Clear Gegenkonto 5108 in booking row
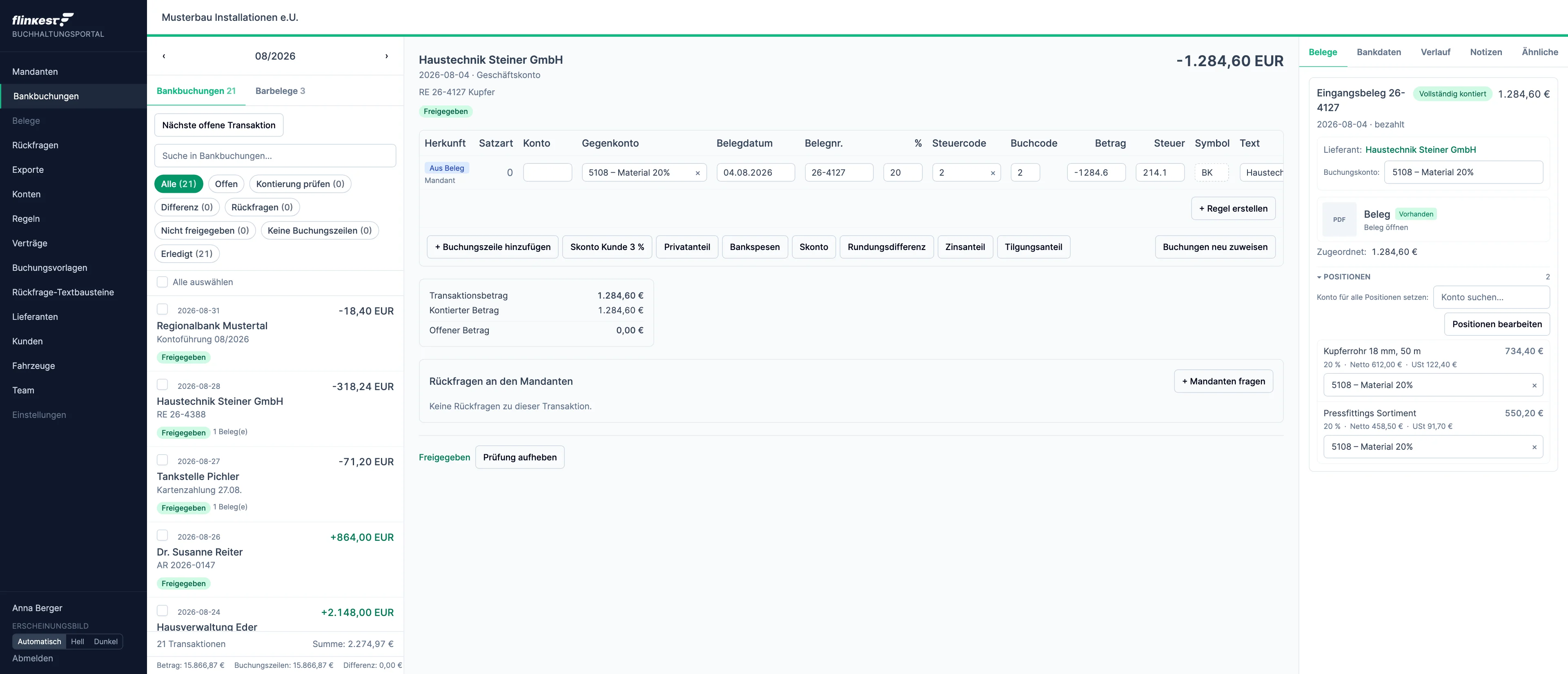Image resolution: width=1568 pixels, height=674 pixels. tap(697, 173)
